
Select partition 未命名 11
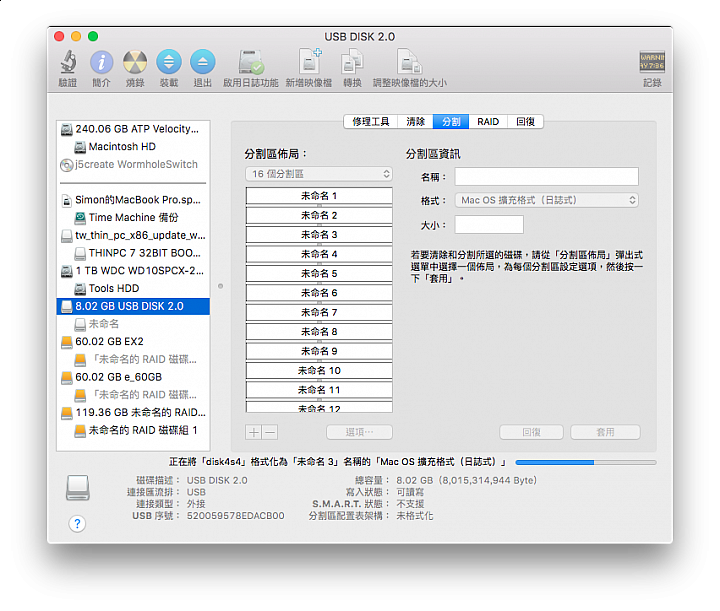(x=319, y=390)
